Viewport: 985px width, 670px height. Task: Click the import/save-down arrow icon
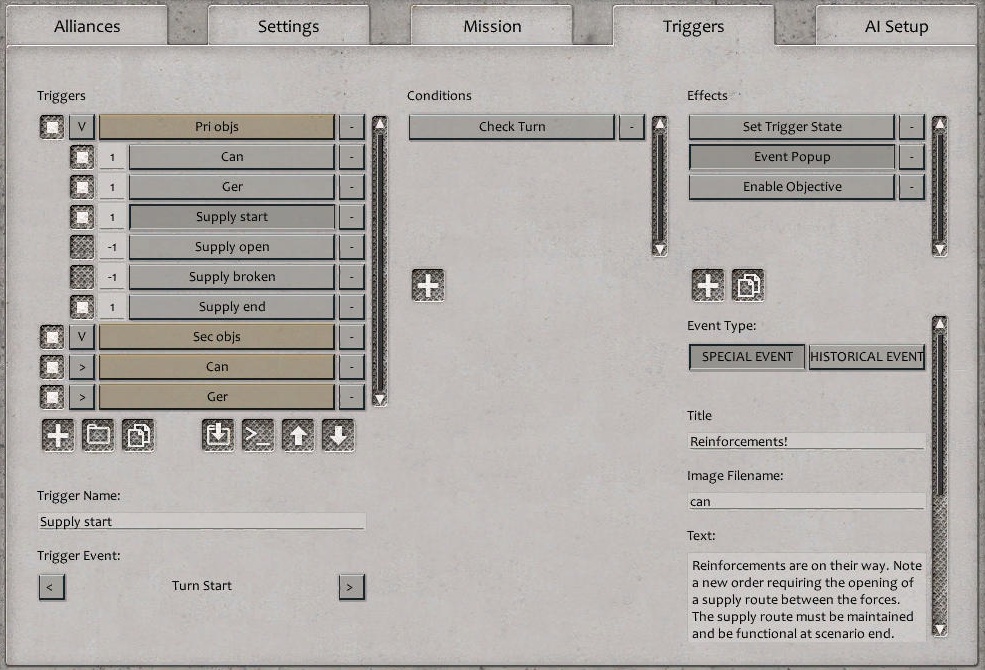[x=218, y=435]
